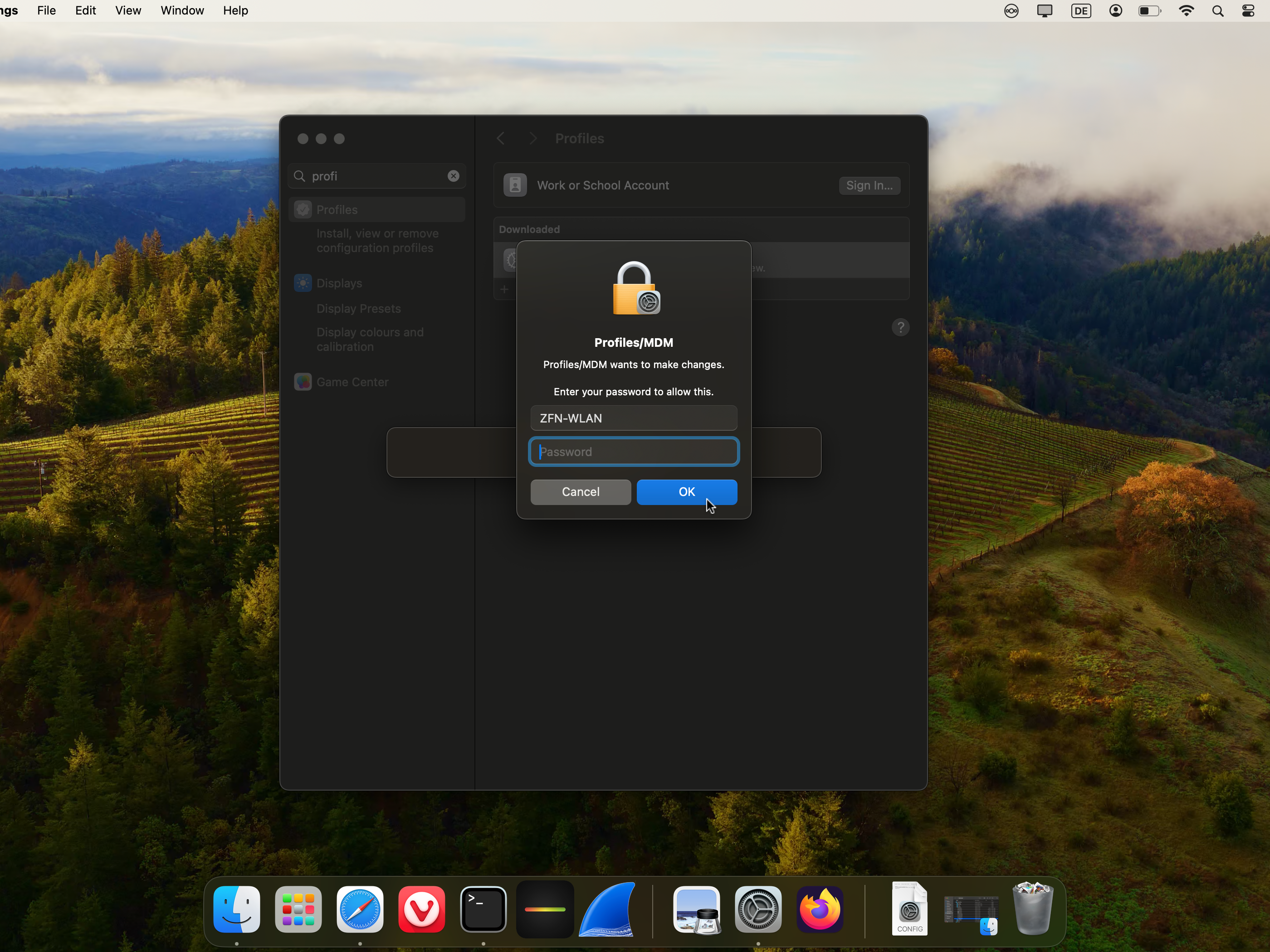The height and width of the screenshot is (952, 1270).
Task: Open the Window menu
Action: 182,11
